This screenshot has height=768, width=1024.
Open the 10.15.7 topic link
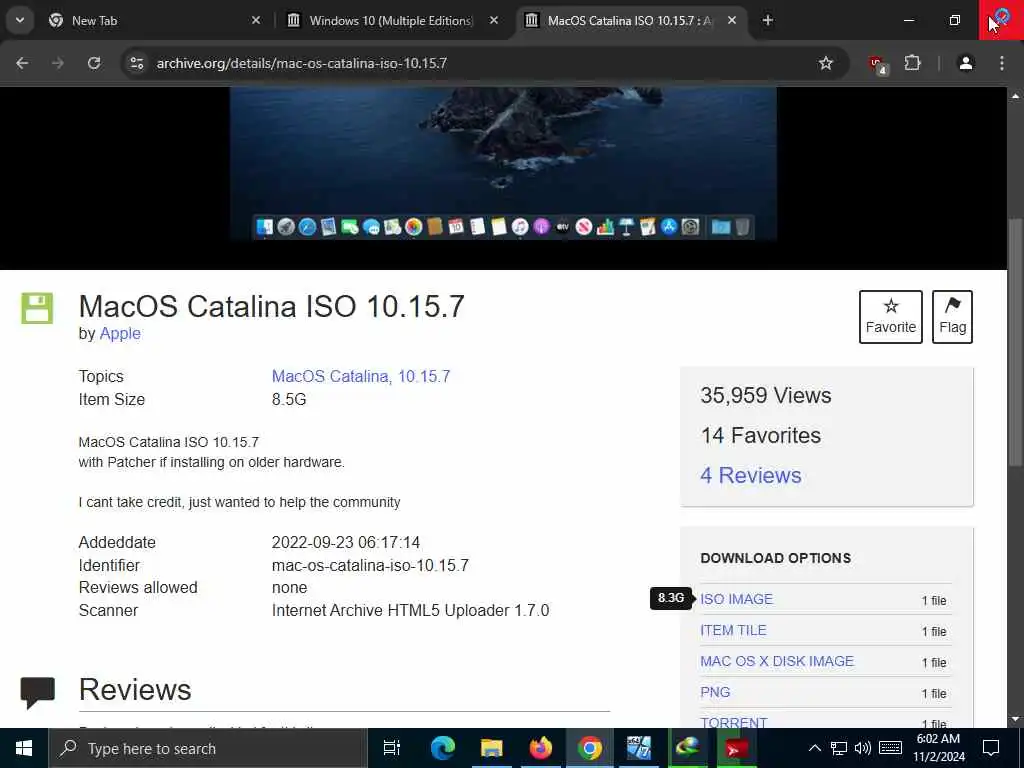point(424,376)
